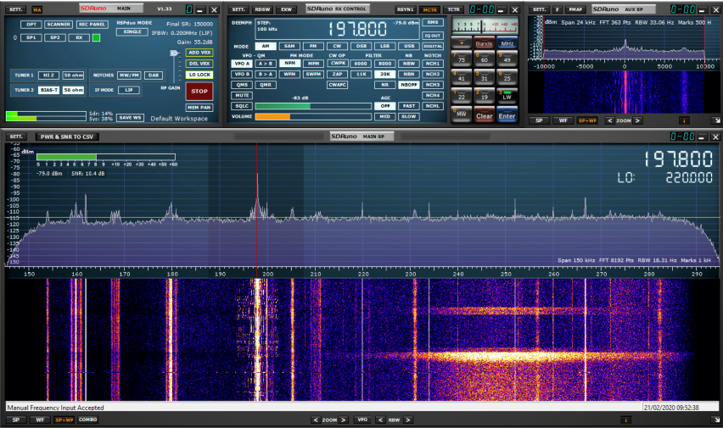The height and width of the screenshot is (428, 723).
Task: Click the decimal point key on keypad
Action: point(461,43)
